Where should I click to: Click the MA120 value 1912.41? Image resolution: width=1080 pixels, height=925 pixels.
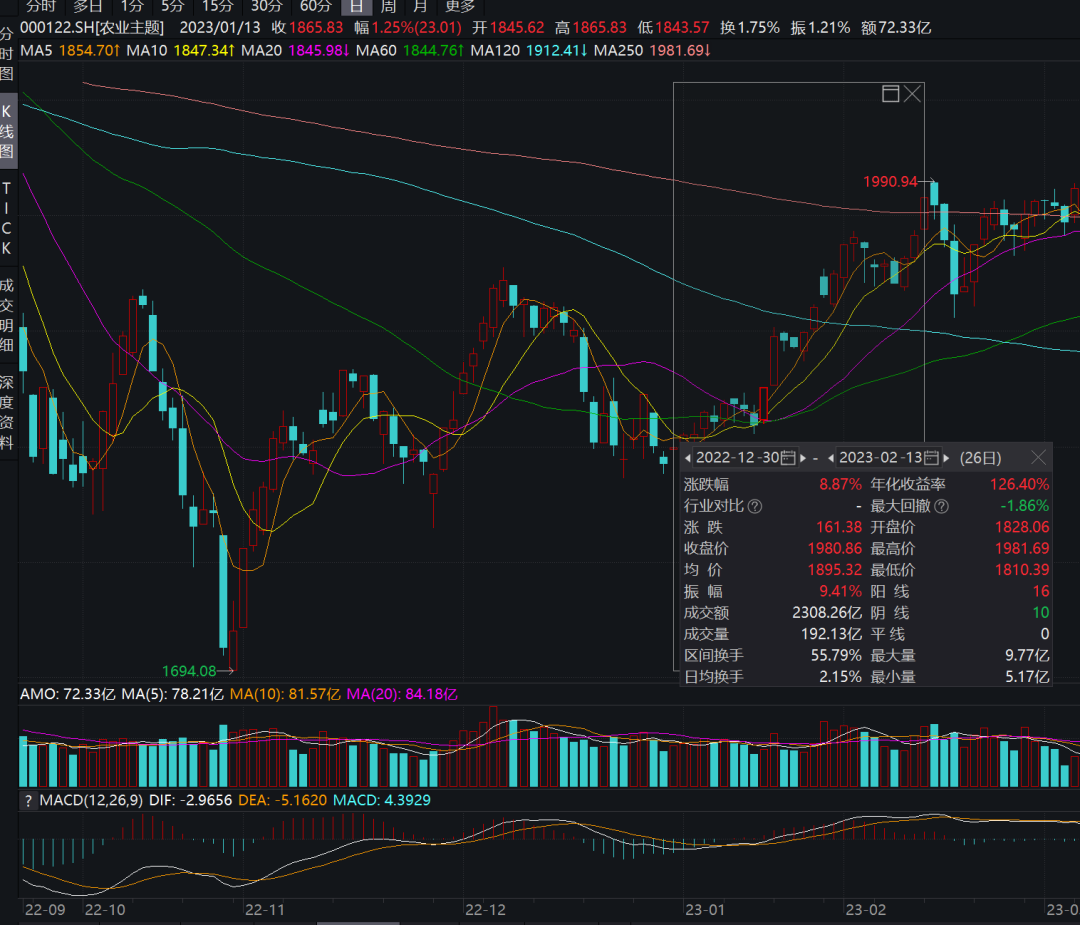[x=557, y=50]
